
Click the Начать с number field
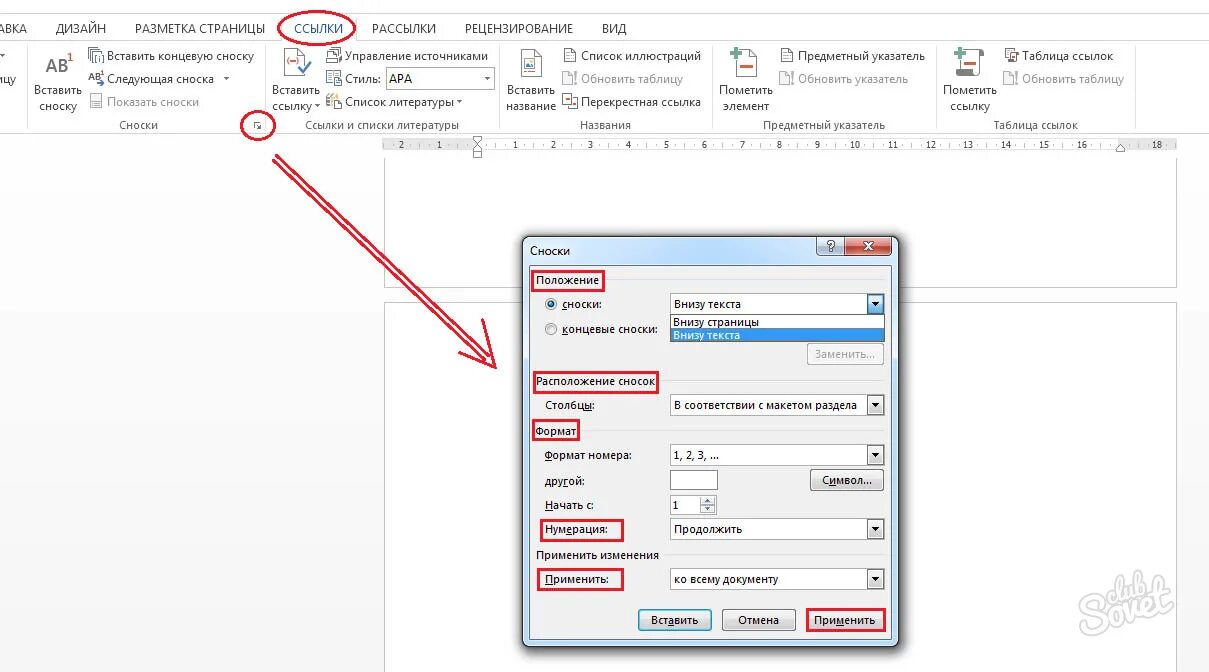pyautogui.click(x=685, y=505)
